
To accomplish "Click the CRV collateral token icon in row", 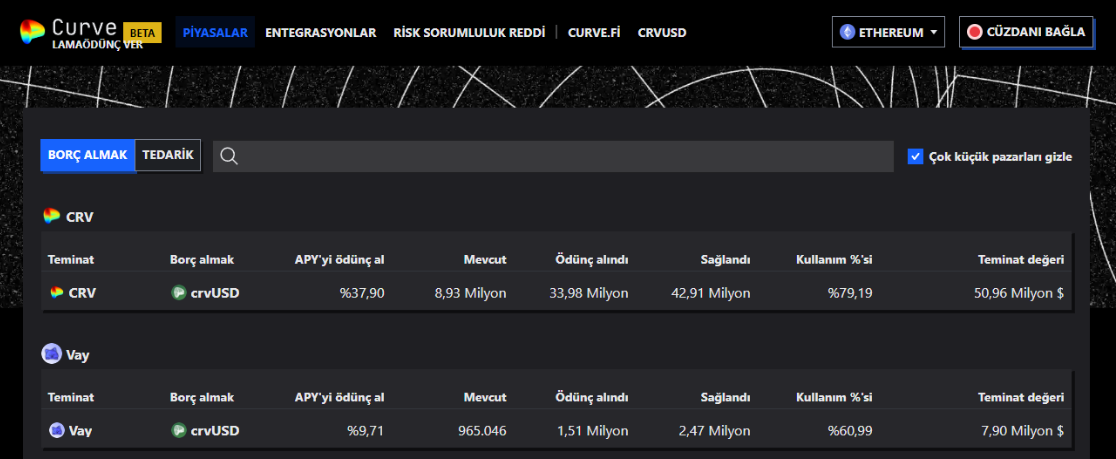I will (57, 292).
